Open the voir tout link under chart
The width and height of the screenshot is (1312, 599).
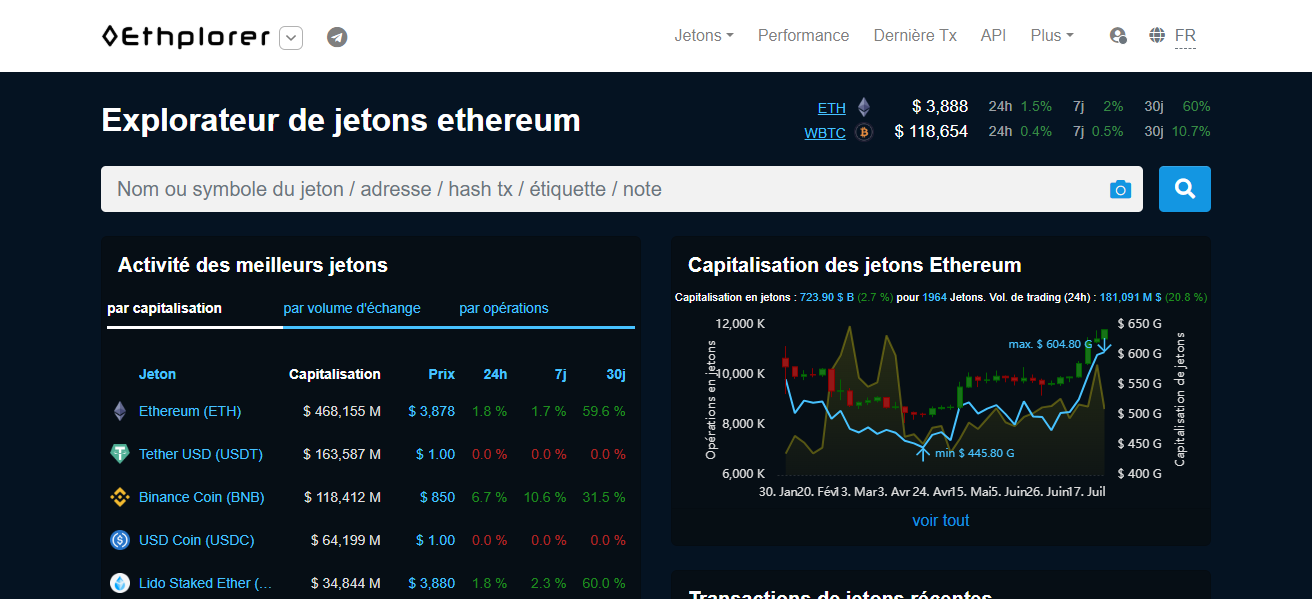(941, 520)
